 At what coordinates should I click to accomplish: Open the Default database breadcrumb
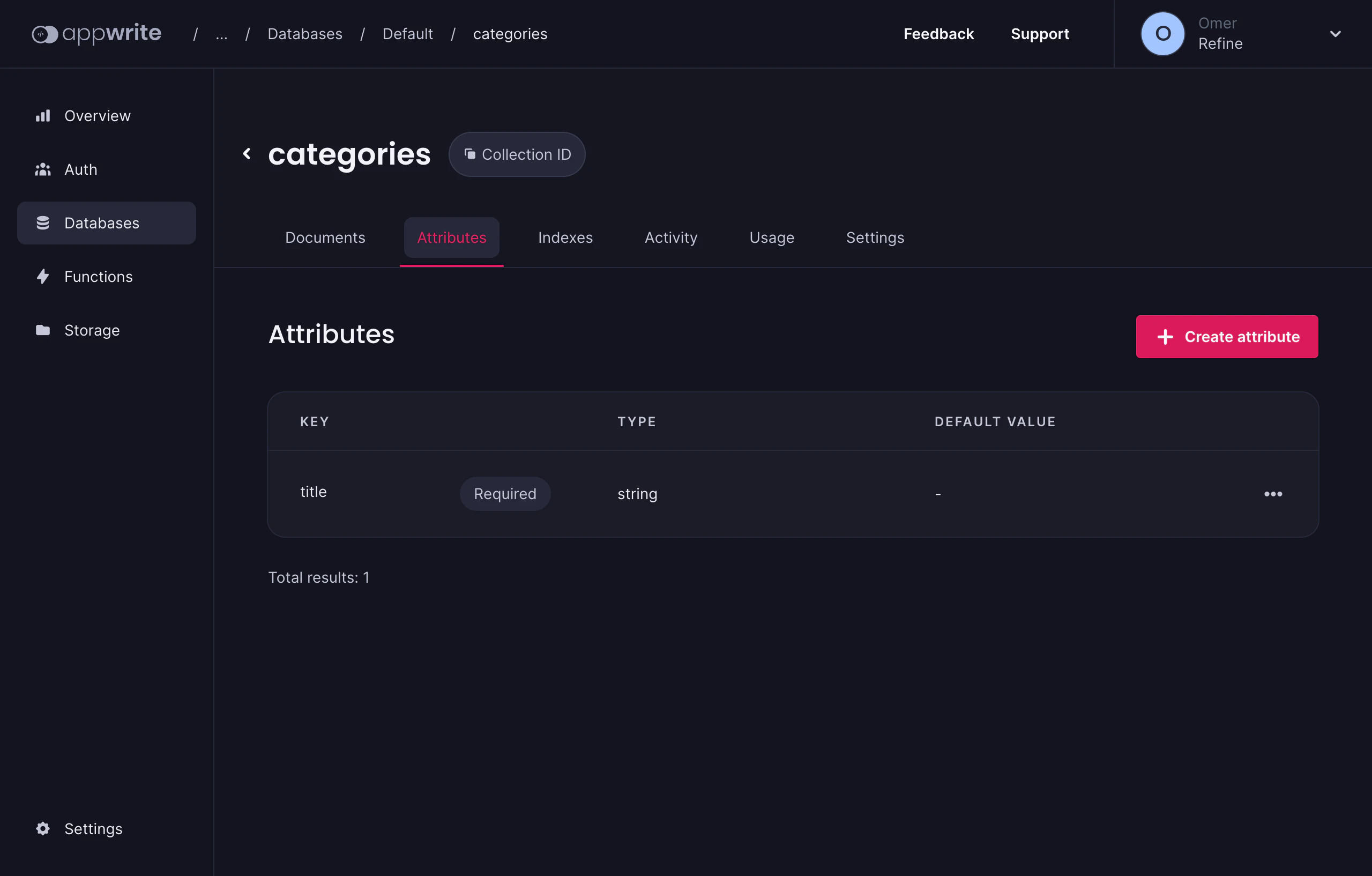pyautogui.click(x=408, y=34)
